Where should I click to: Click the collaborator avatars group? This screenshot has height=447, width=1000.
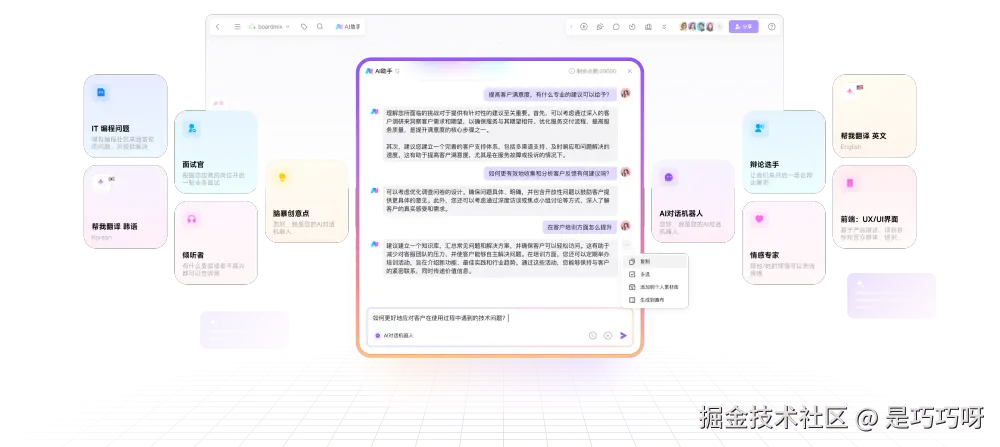coord(700,27)
